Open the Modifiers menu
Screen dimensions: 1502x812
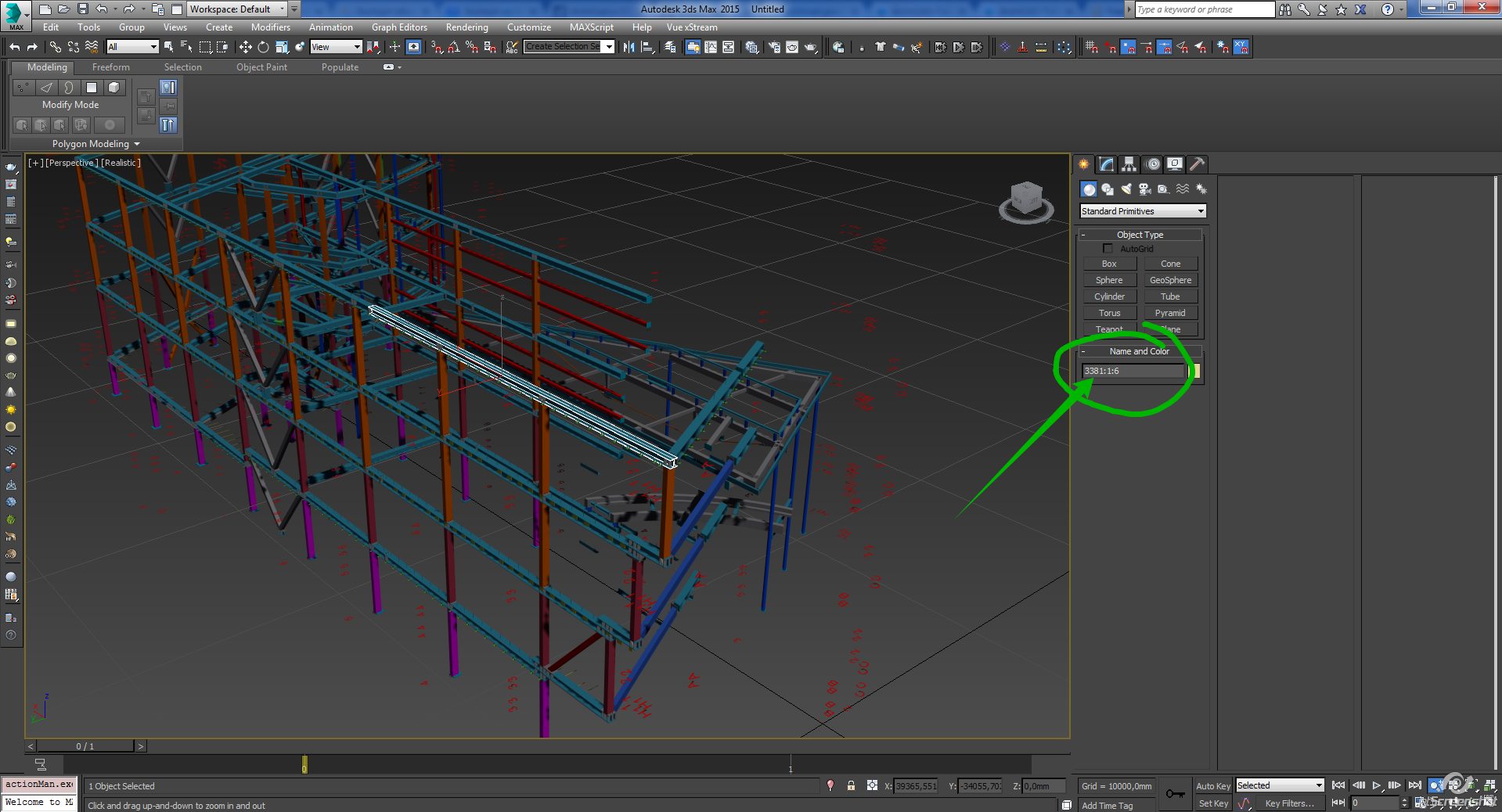[270, 27]
